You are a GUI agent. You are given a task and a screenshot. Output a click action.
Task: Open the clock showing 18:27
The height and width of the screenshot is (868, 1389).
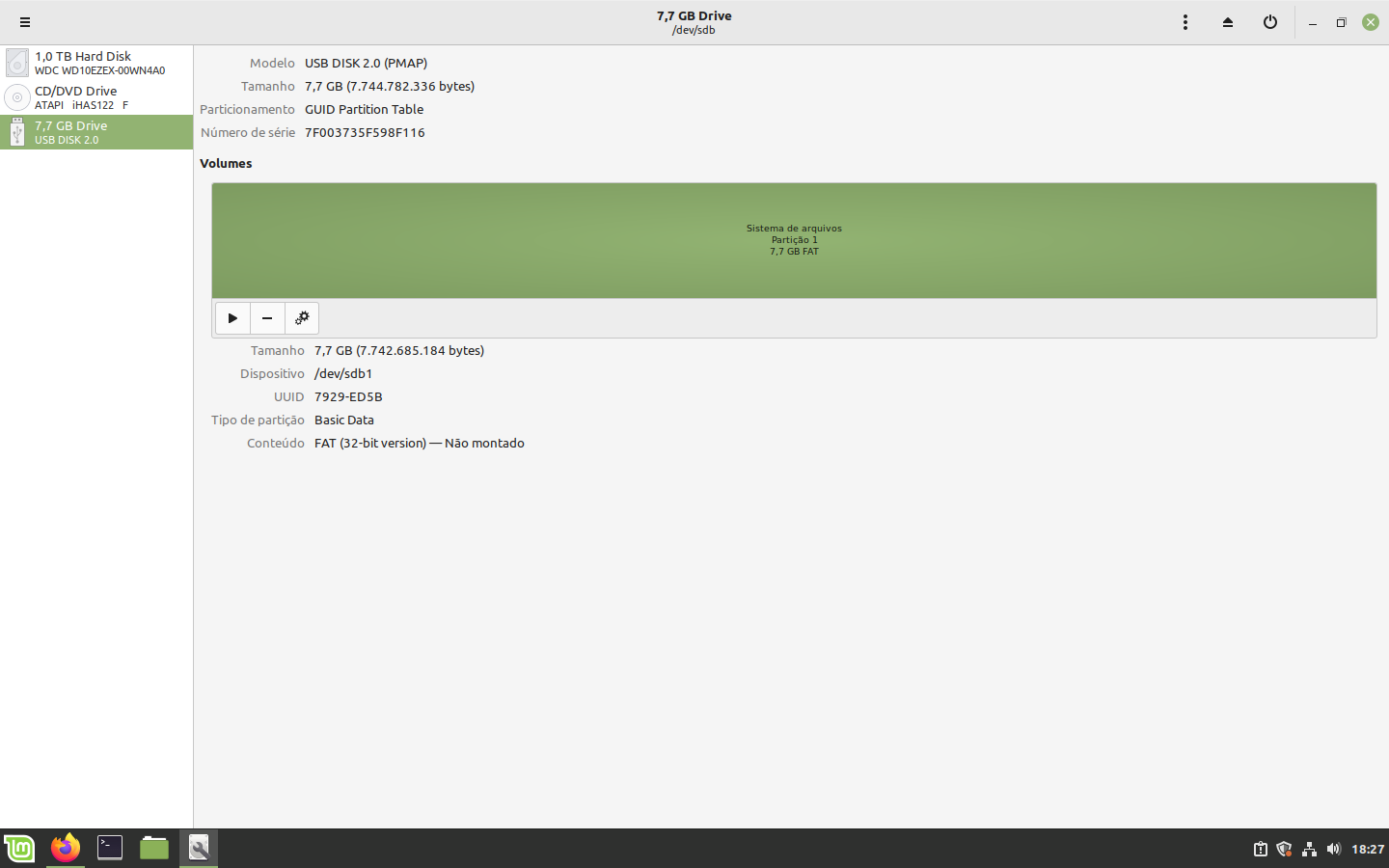pos(1367,849)
